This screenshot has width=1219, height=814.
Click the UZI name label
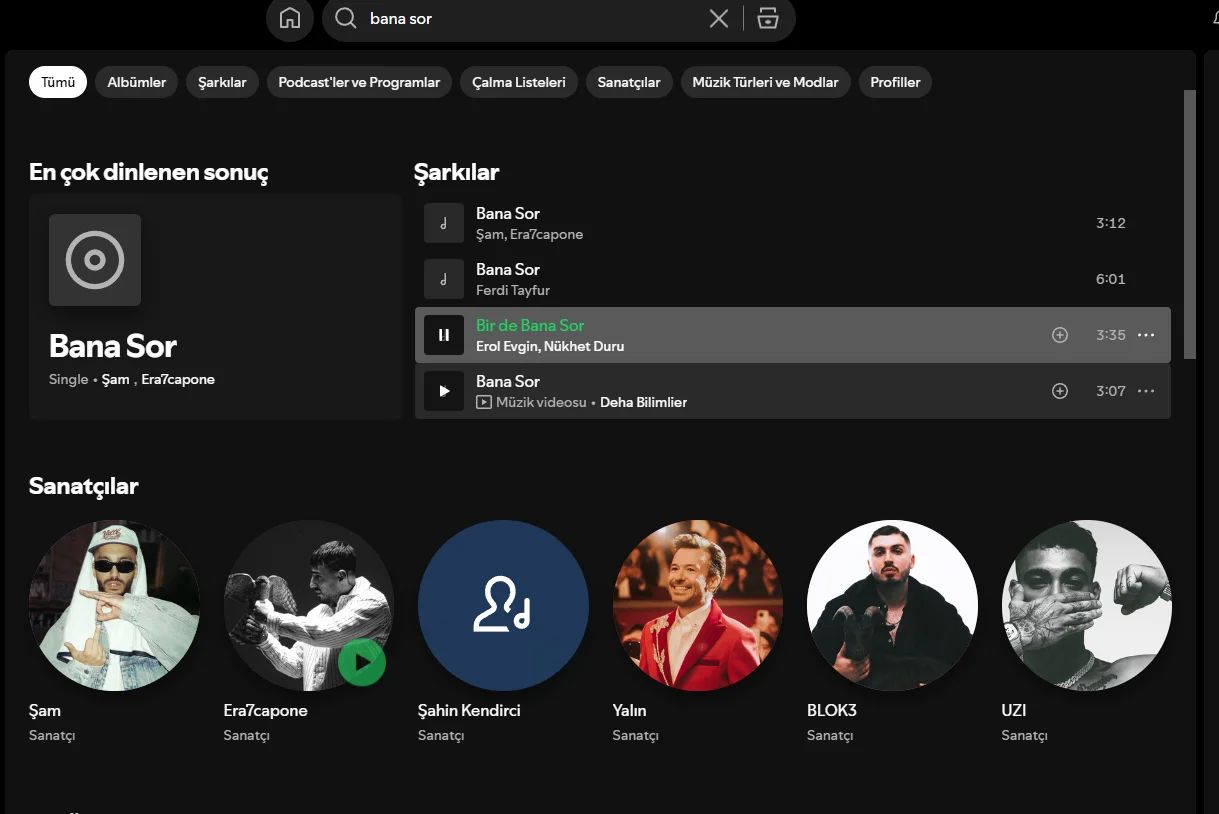coord(1014,710)
